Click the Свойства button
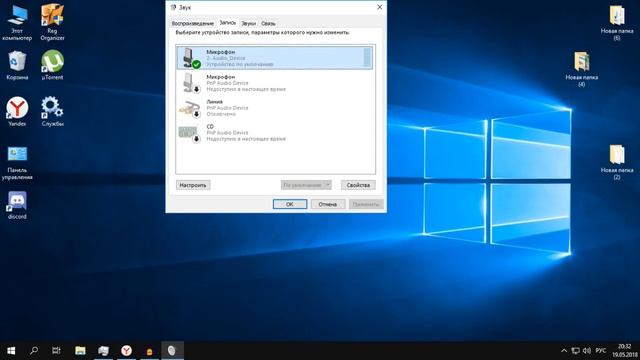This screenshot has height=360, width=640. point(358,185)
